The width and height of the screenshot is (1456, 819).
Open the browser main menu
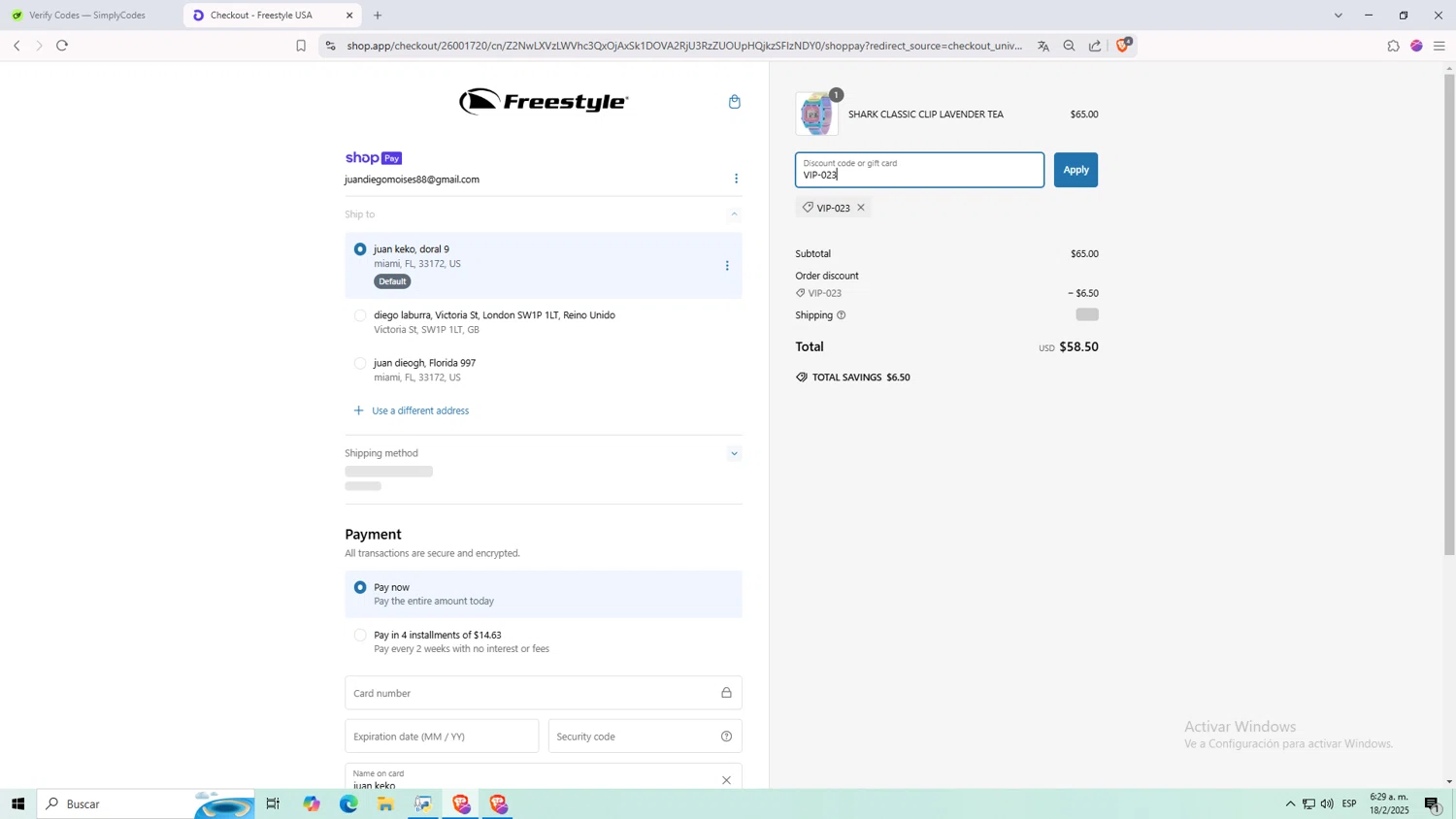click(1439, 46)
